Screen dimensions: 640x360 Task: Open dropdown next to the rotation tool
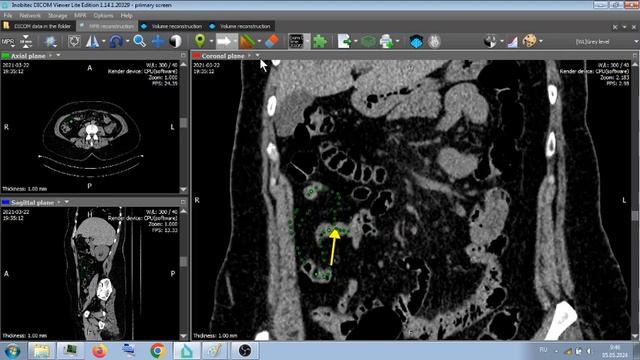coord(127,42)
